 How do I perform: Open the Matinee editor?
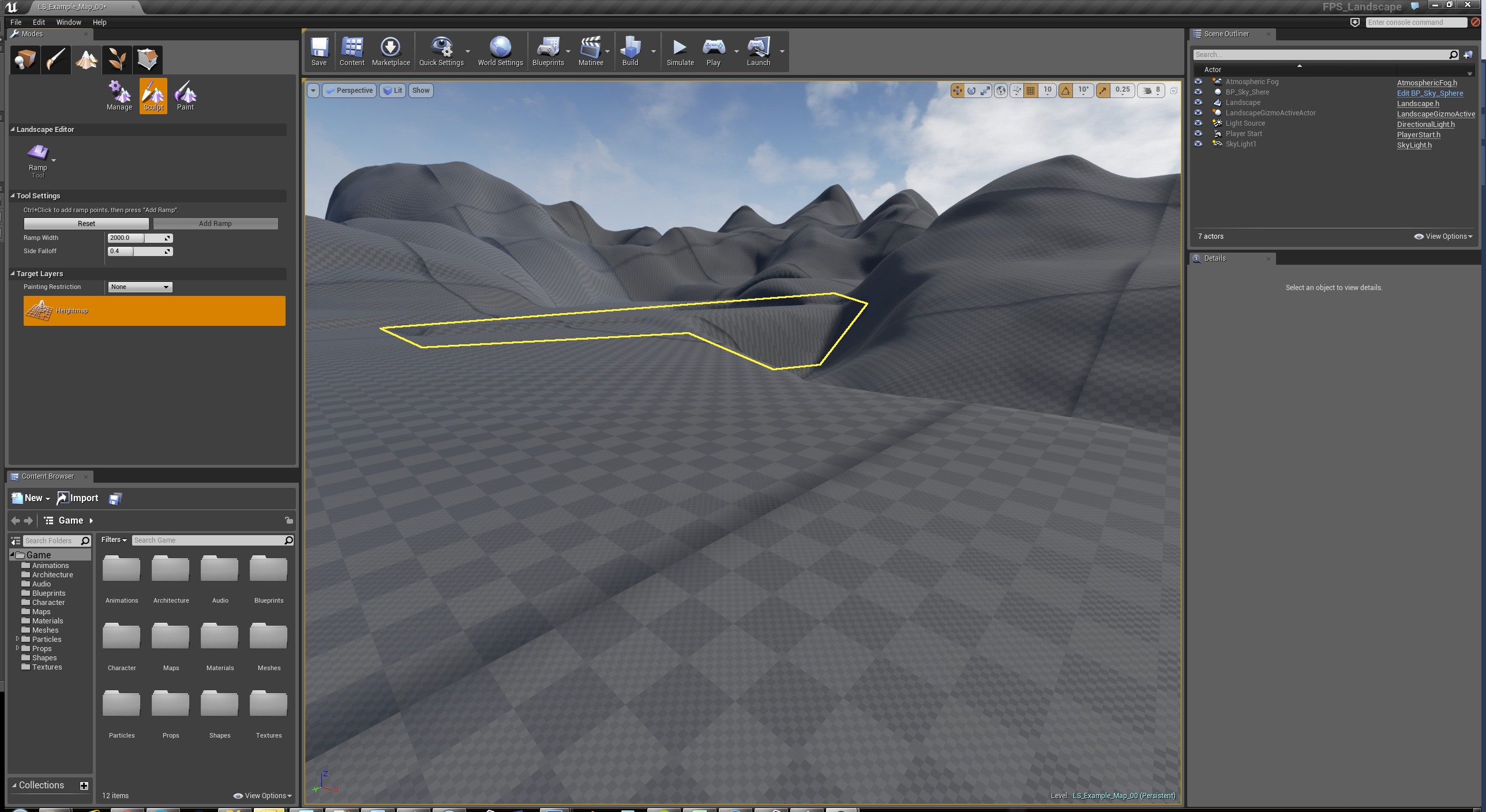click(x=590, y=49)
